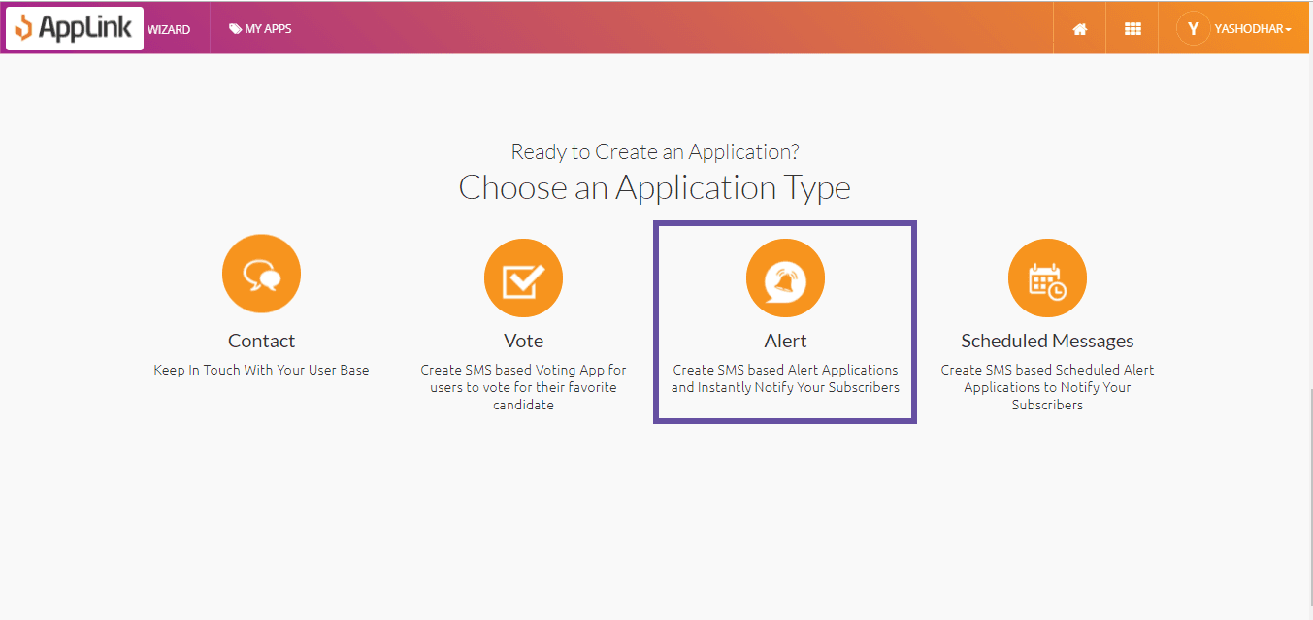The height and width of the screenshot is (620, 1313).
Task: Click the tag icon beside My Apps
Action: [x=235, y=29]
